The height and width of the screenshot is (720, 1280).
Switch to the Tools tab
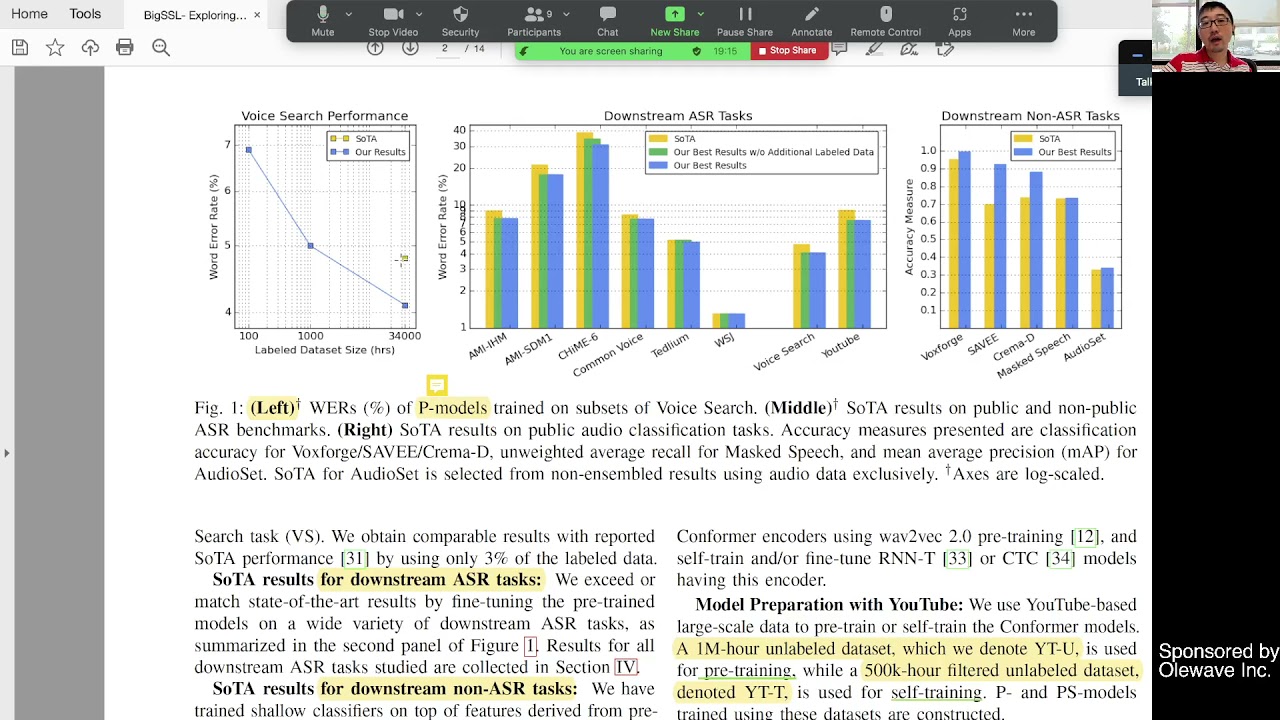85,14
